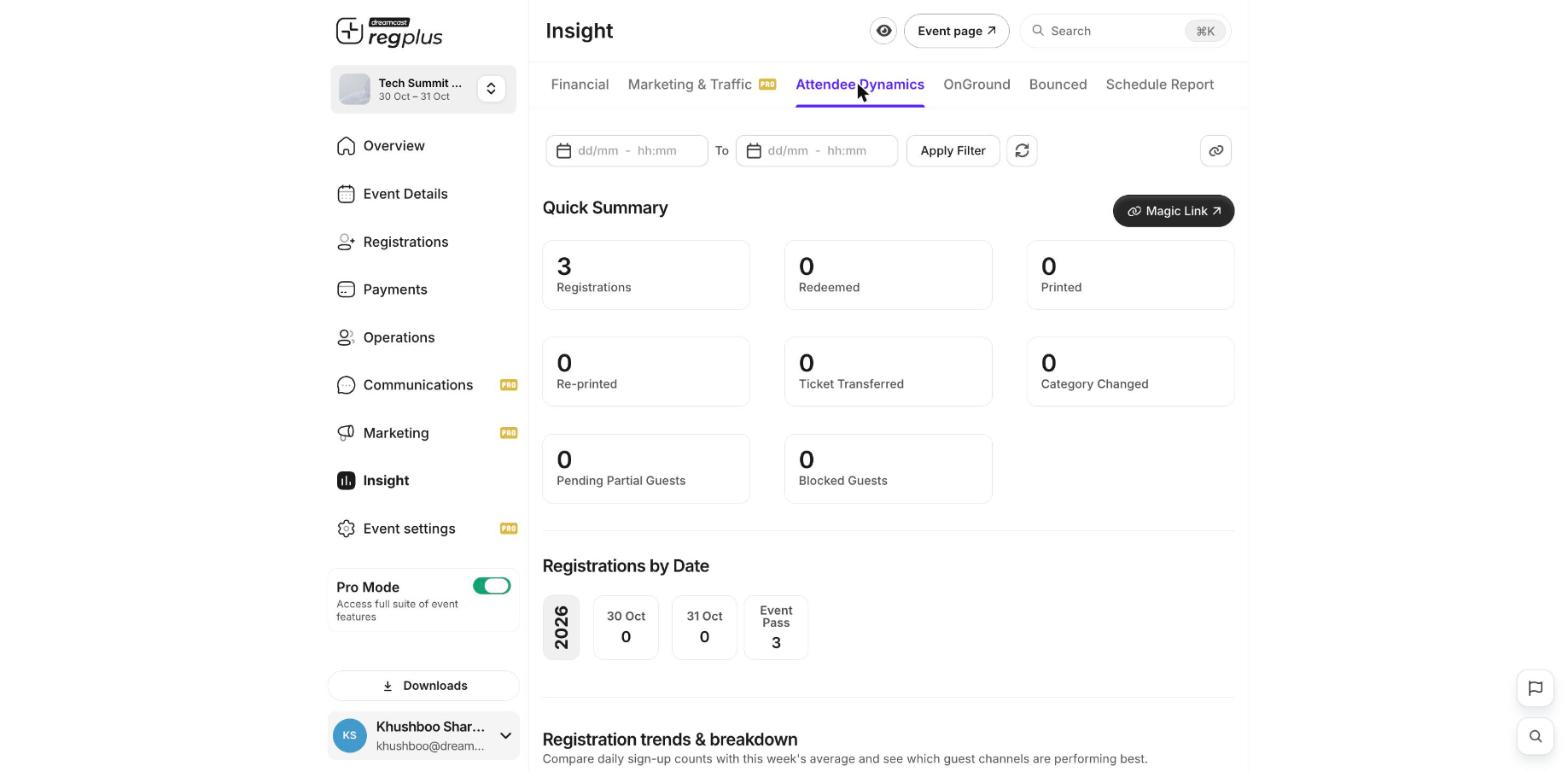Click the Redeemed summary card
Viewport: 1568px width, 772px height.
click(x=888, y=275)
